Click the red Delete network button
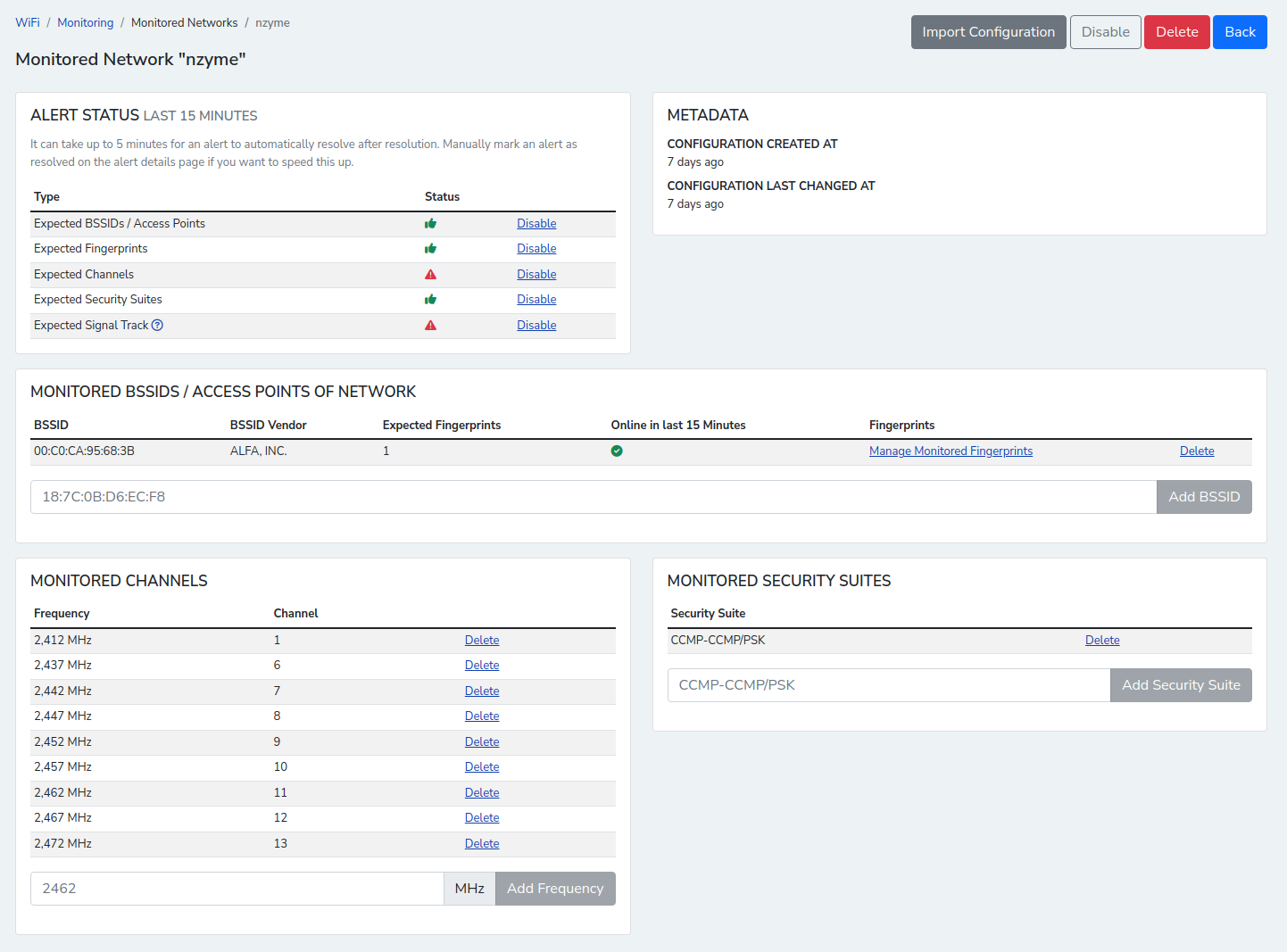The height and width of the screenshot is (952, 1287). [x=1176, y=32]
